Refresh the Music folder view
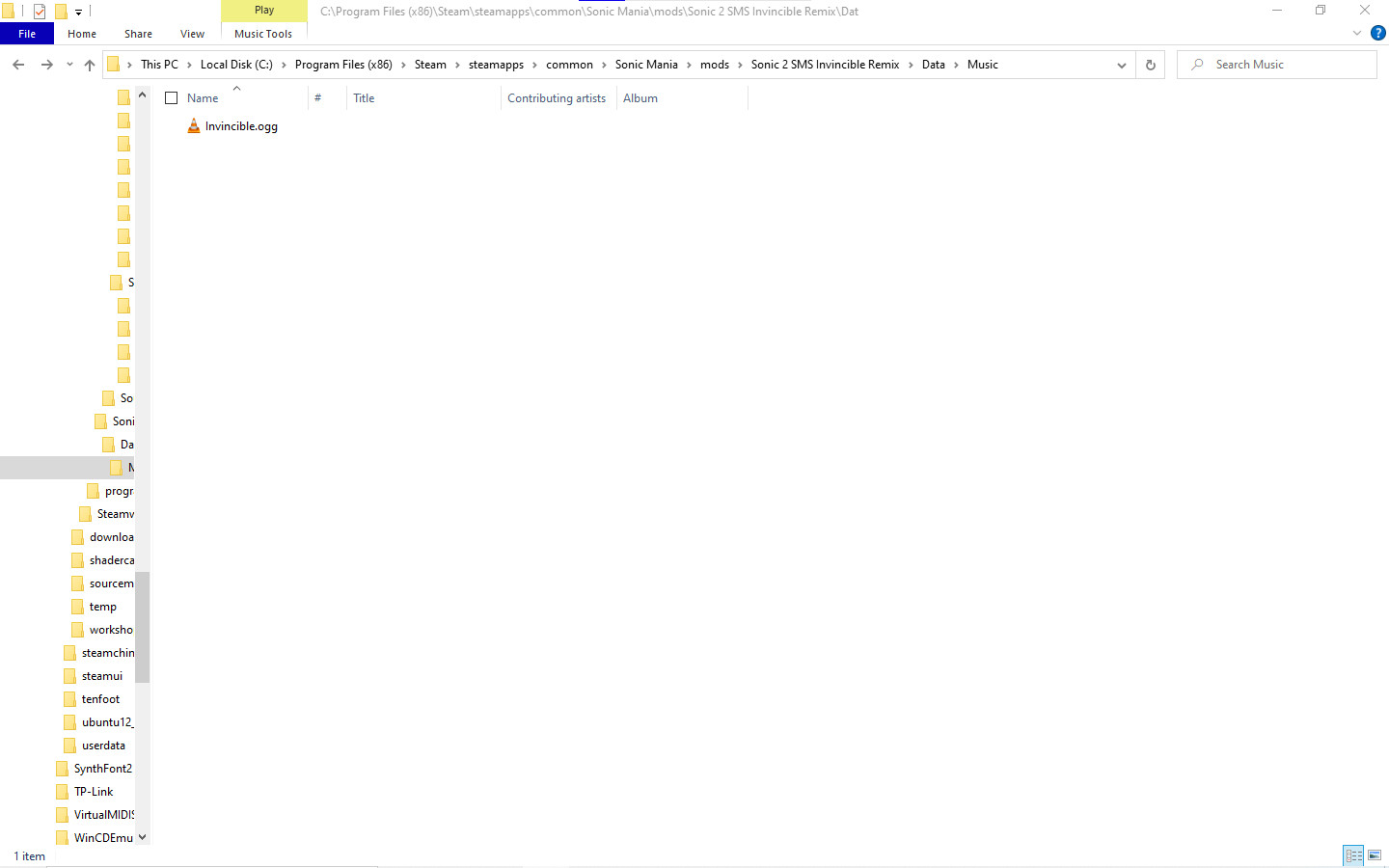This screenshot has height=868, width=1389. (1150, 65)
